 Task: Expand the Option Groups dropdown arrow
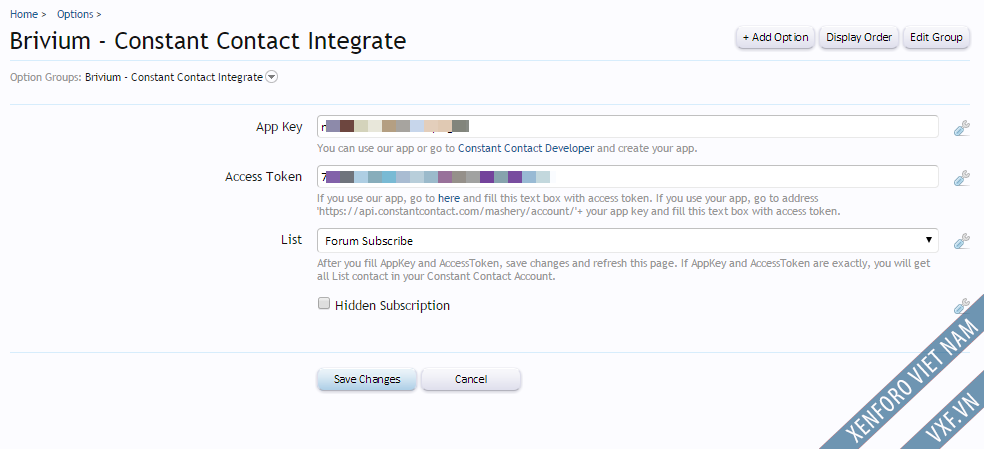point(271,77)
